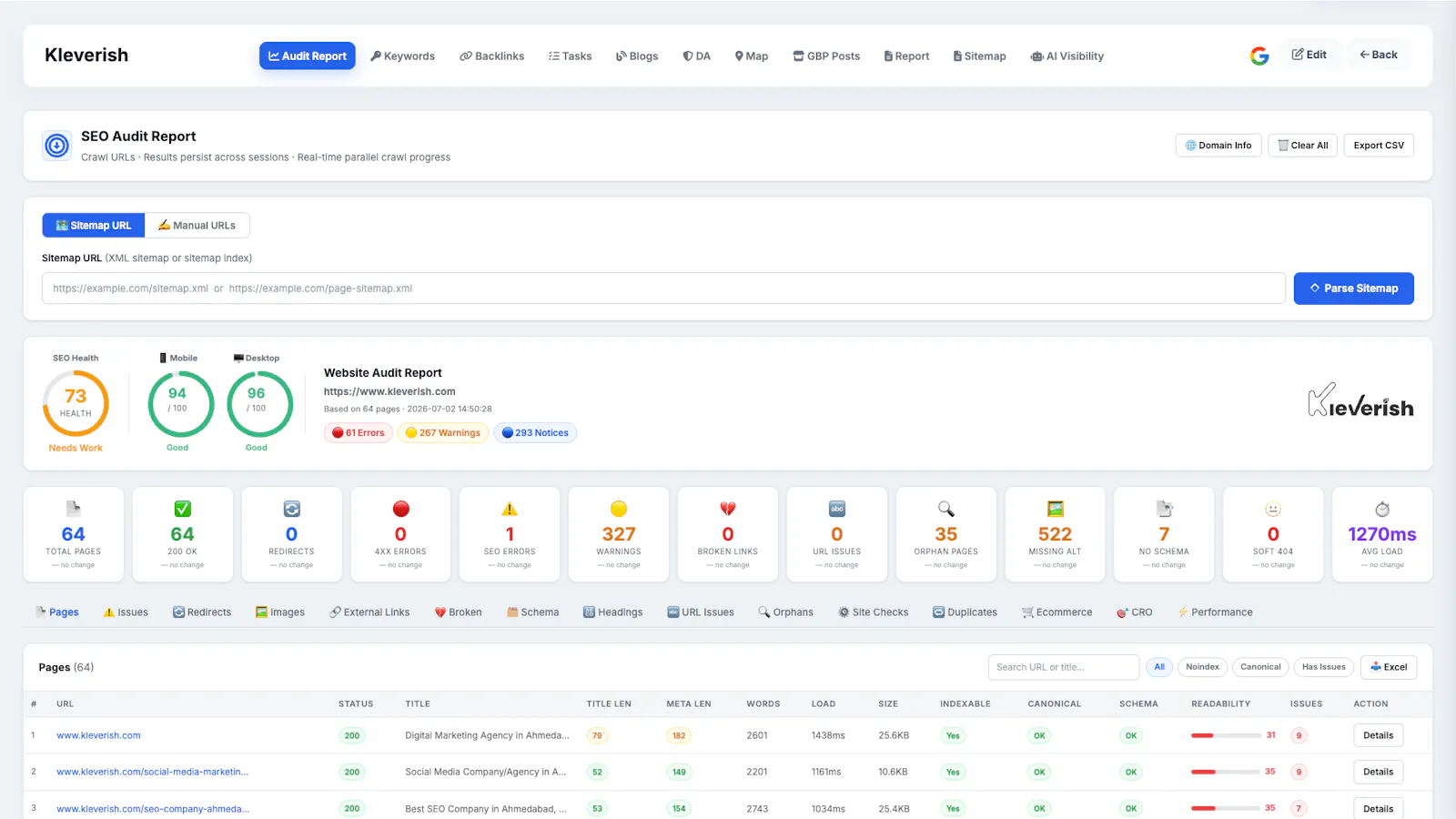The image size is (1456, 819).
Task: Open the Sitemap nav item
Action: pos(980,56)
